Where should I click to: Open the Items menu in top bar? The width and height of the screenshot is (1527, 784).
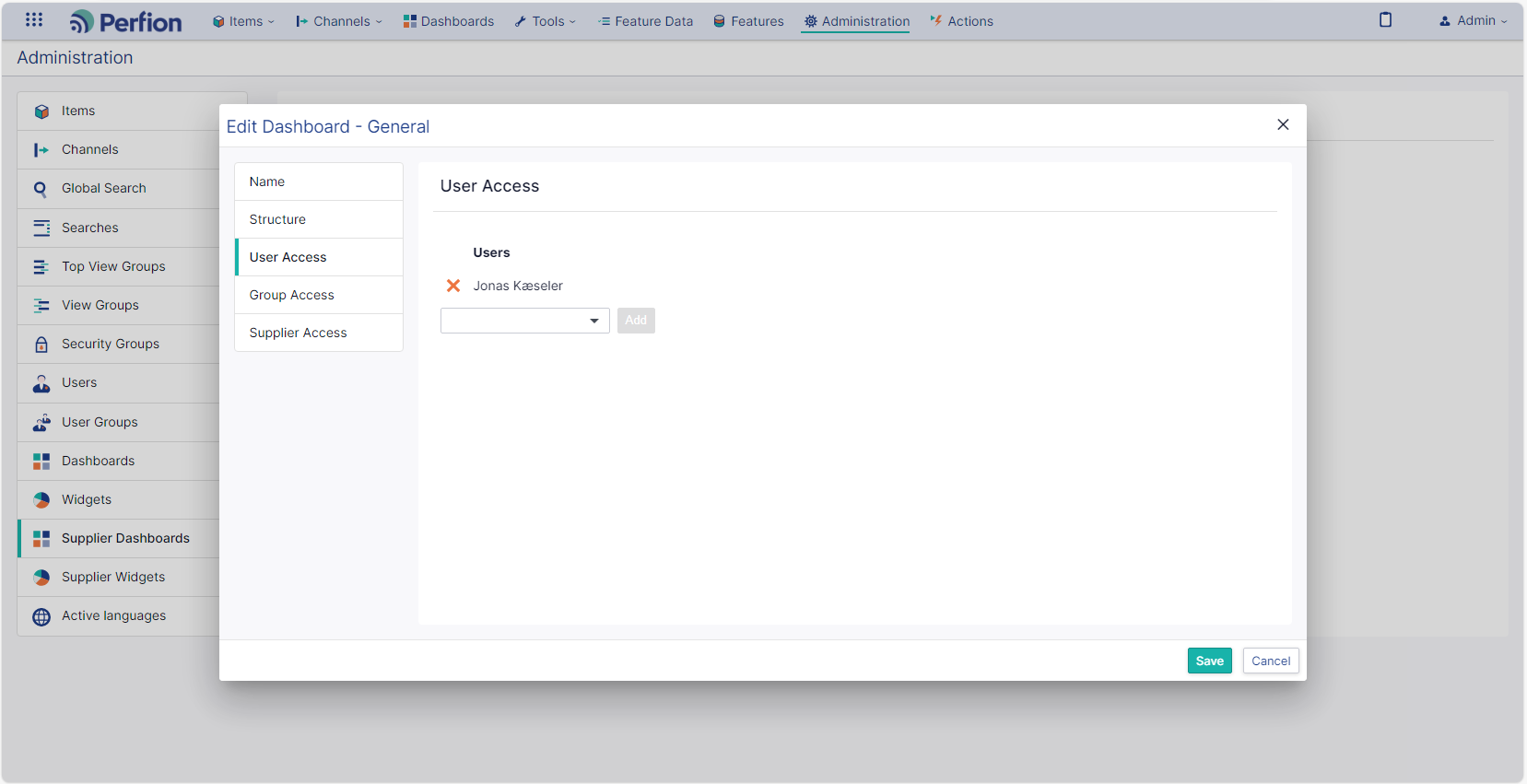point(243,21)
